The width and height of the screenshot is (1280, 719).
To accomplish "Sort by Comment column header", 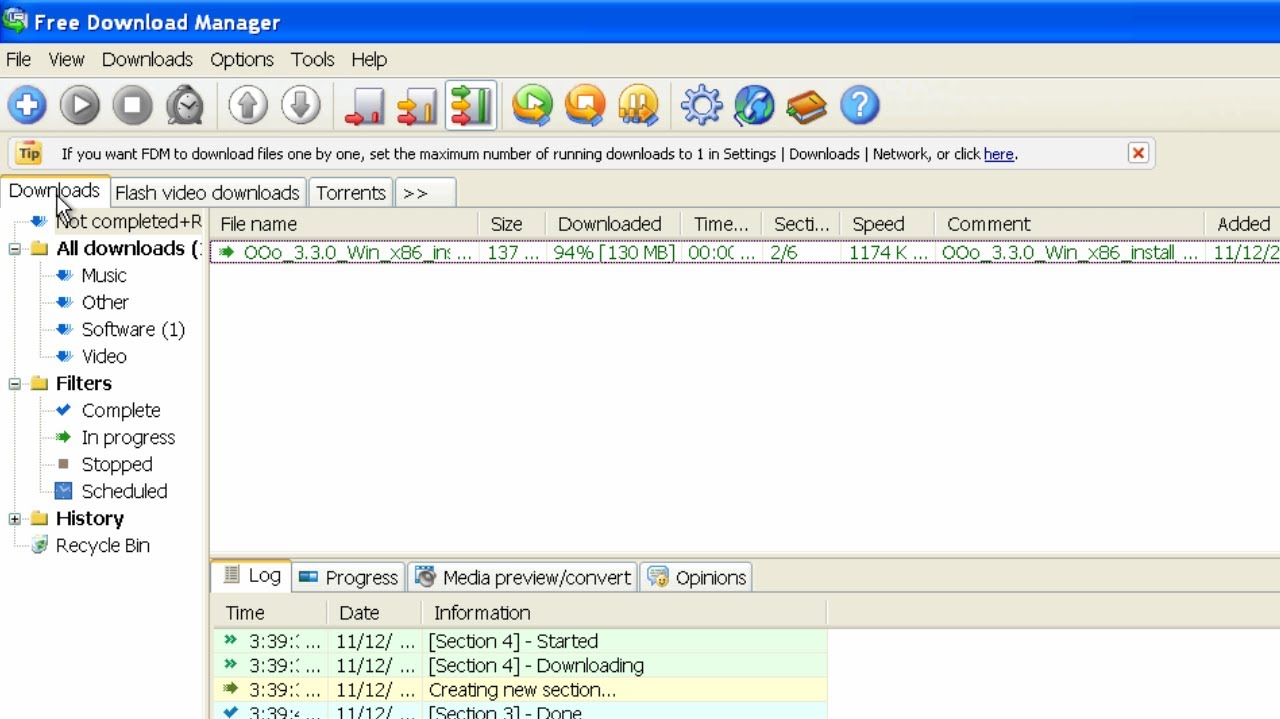I will click(1069, 224).
